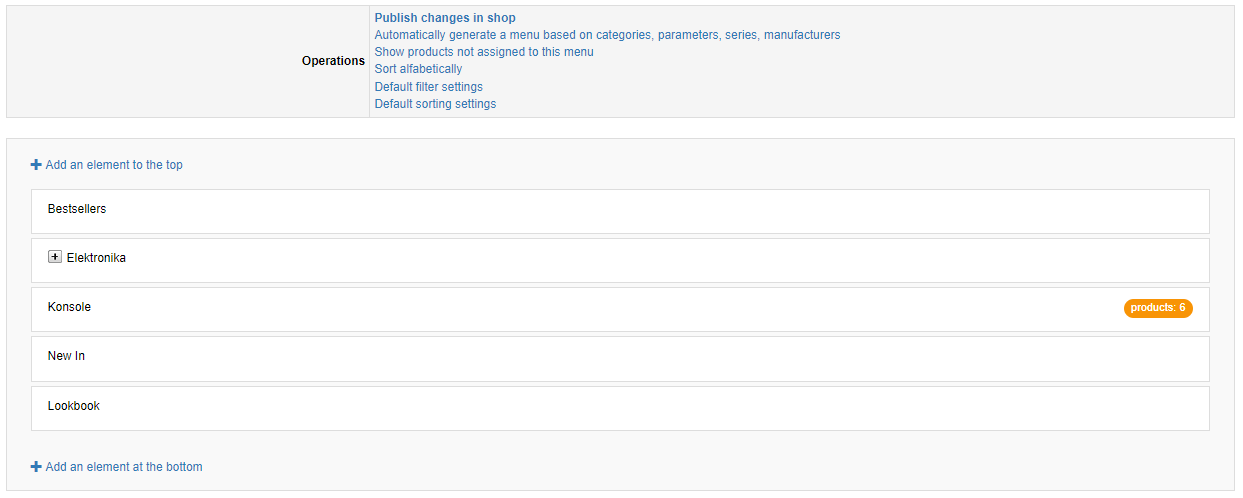Open Publish changes in shop
Viewport: 1243px width, 498px height.
click(445, 18)
